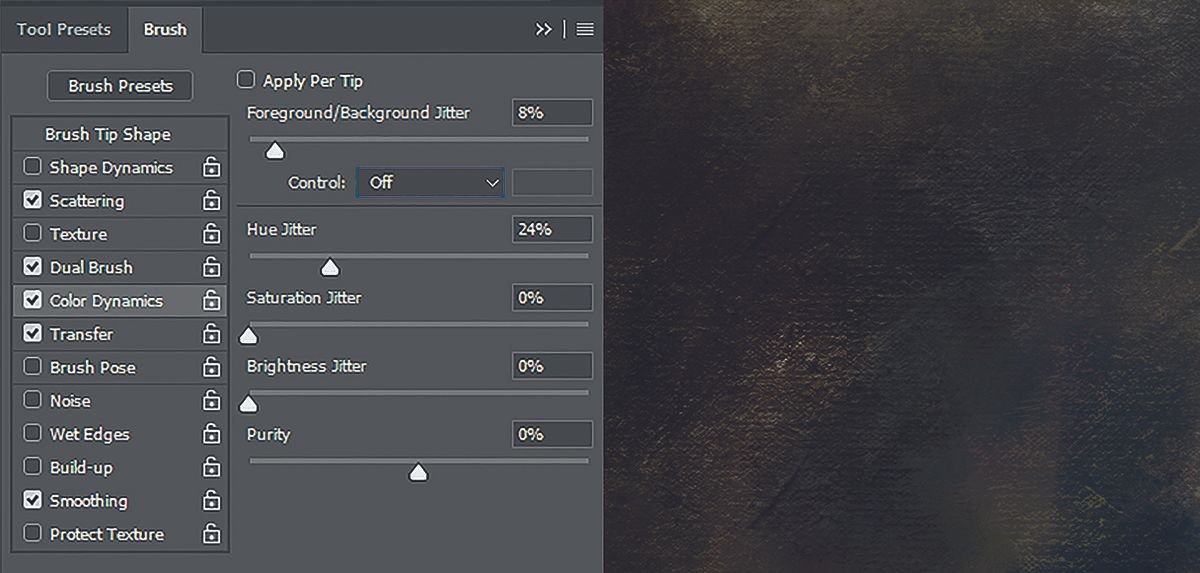Toggle the lock icon beside Transfer
Screen dimensions: 1200x573
tap(211, 334)
